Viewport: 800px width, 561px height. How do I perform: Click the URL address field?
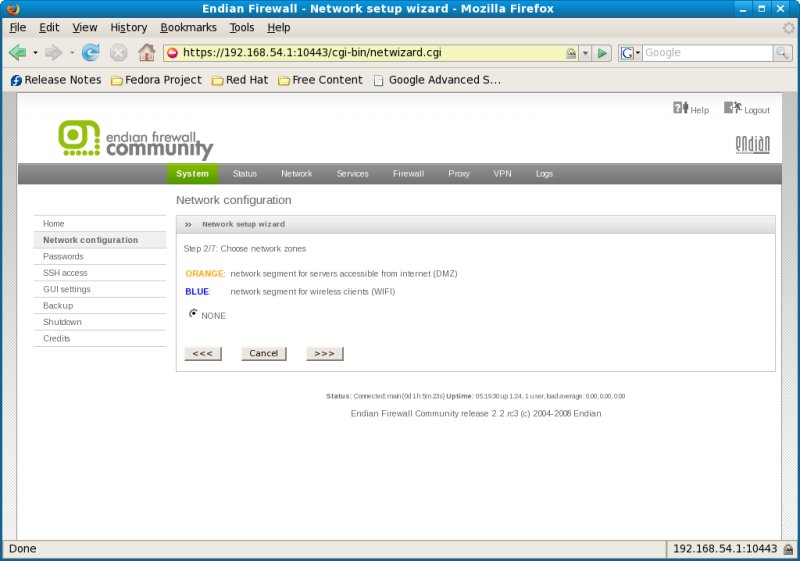coord(371,53)
